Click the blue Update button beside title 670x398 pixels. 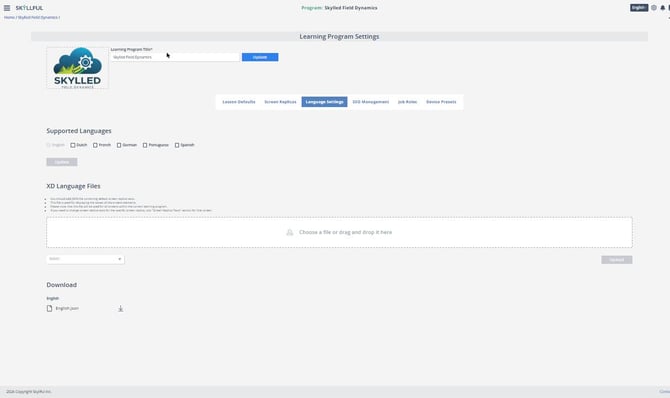tap(260, 57)
